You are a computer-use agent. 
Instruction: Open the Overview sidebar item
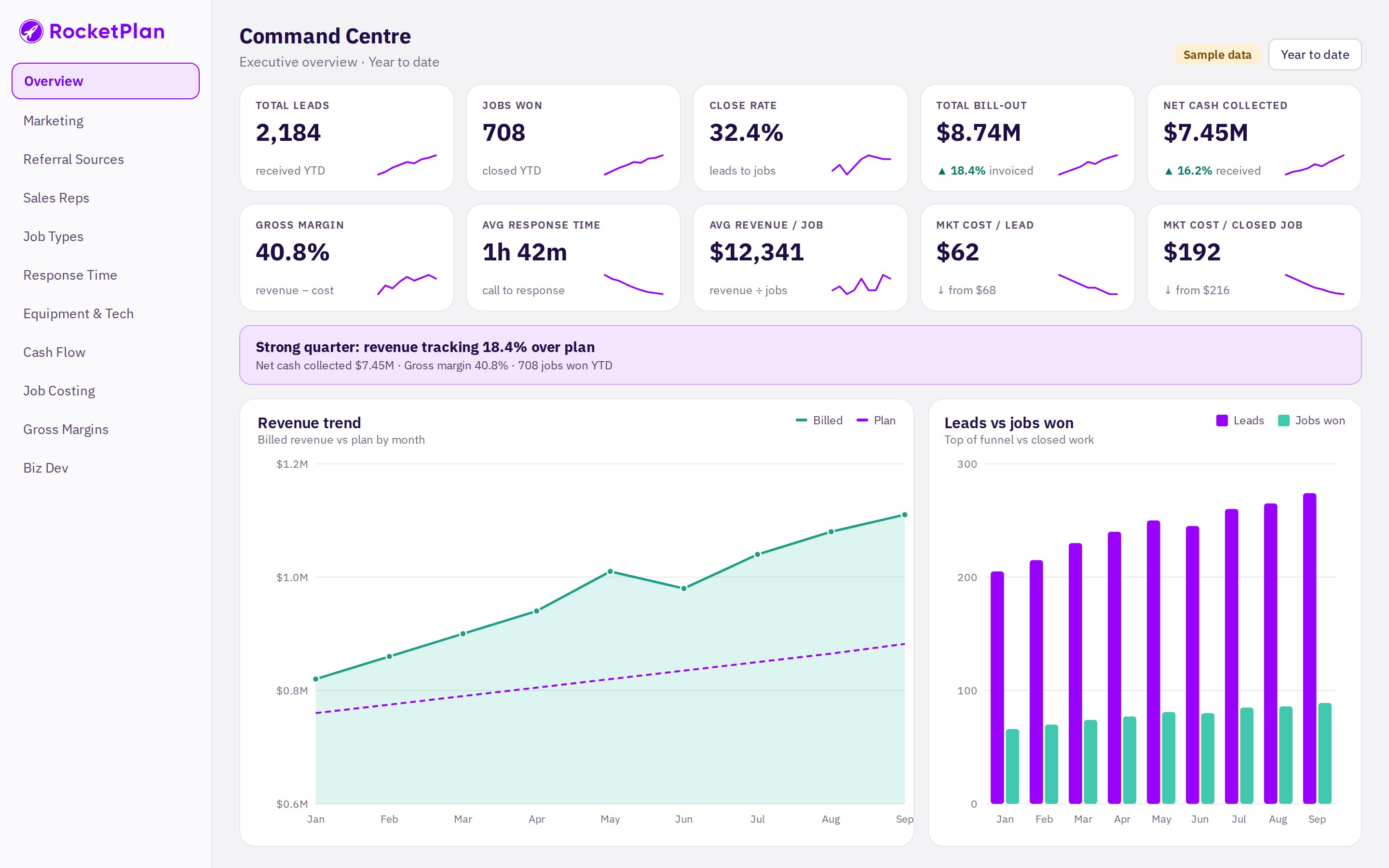pos(106,81)
